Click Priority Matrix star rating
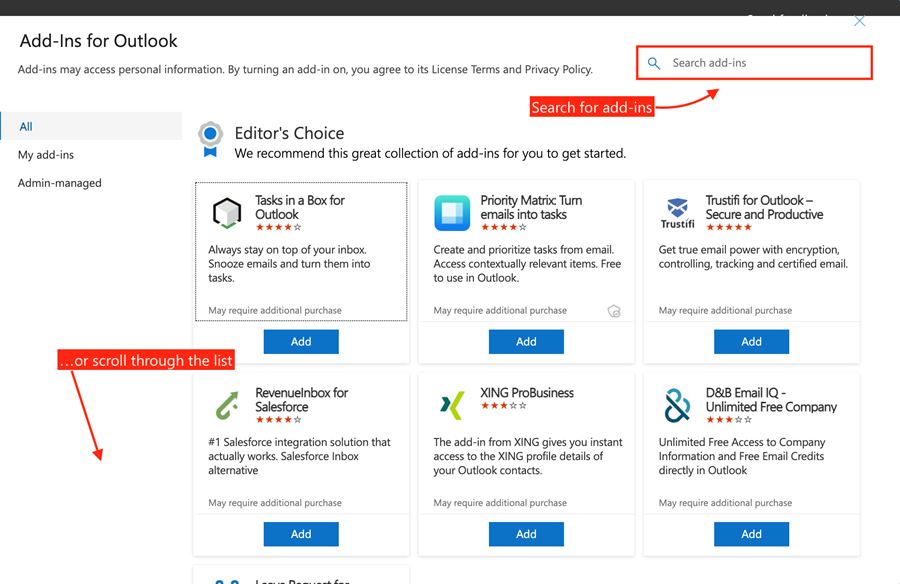 click(503, 227)
